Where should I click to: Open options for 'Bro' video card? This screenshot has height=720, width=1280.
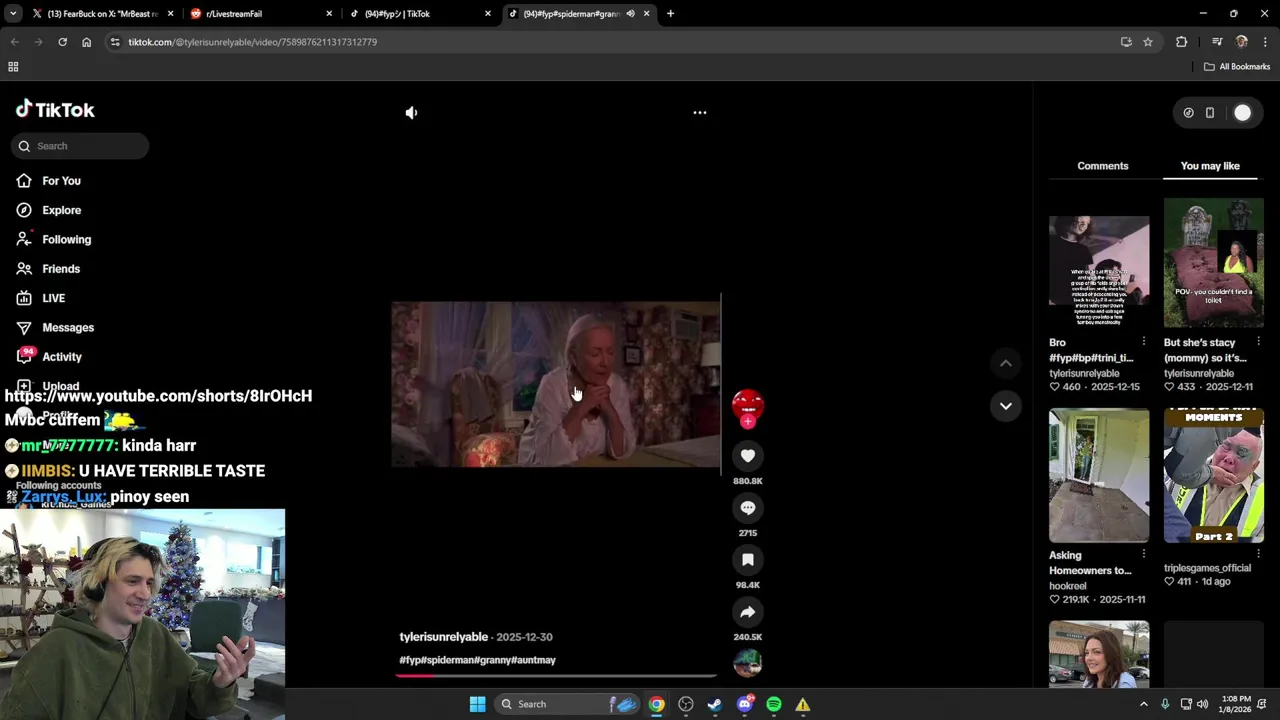[x=1144, y=342]
